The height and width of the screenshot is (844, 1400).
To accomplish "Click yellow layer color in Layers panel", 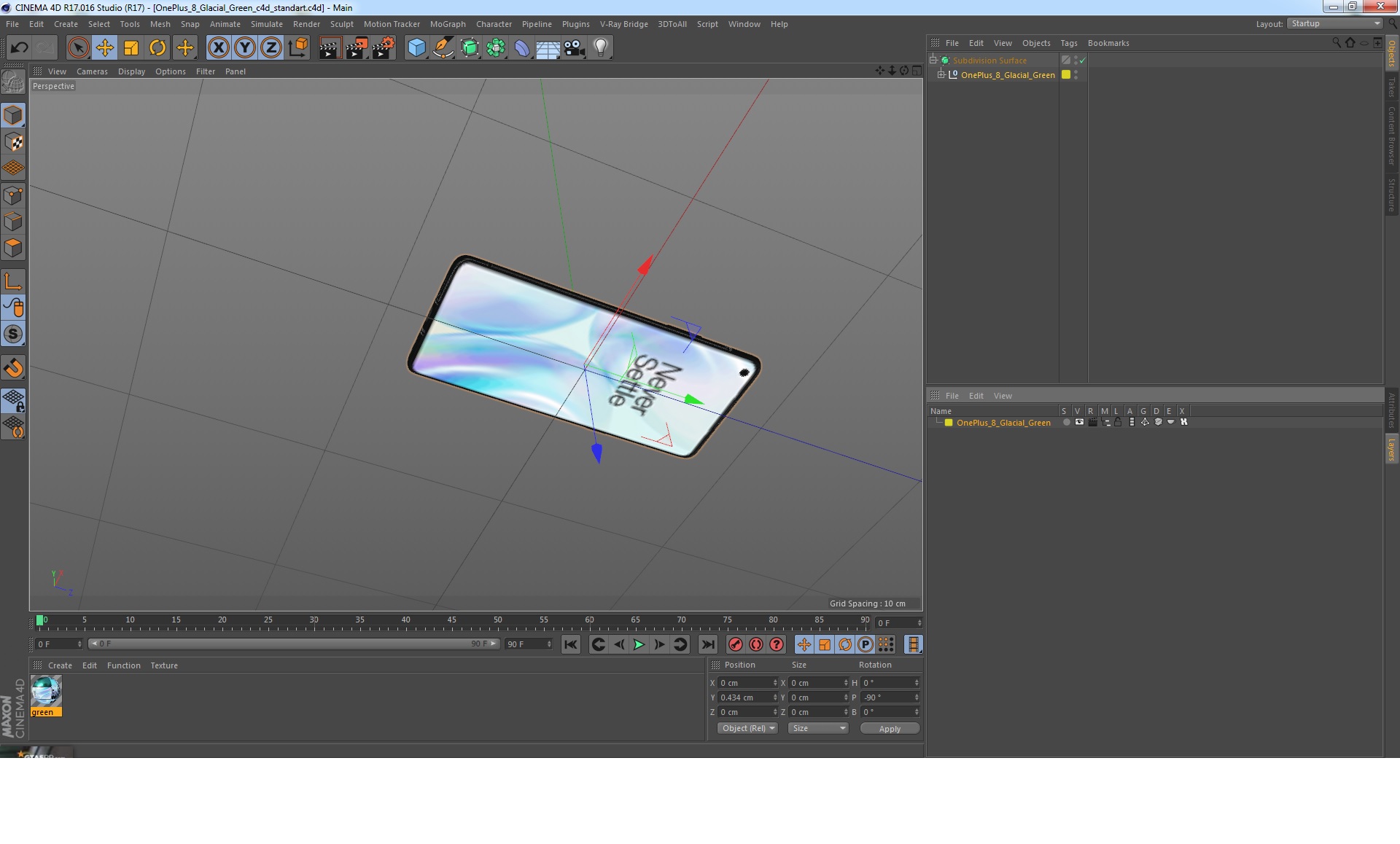I will 949,423.
